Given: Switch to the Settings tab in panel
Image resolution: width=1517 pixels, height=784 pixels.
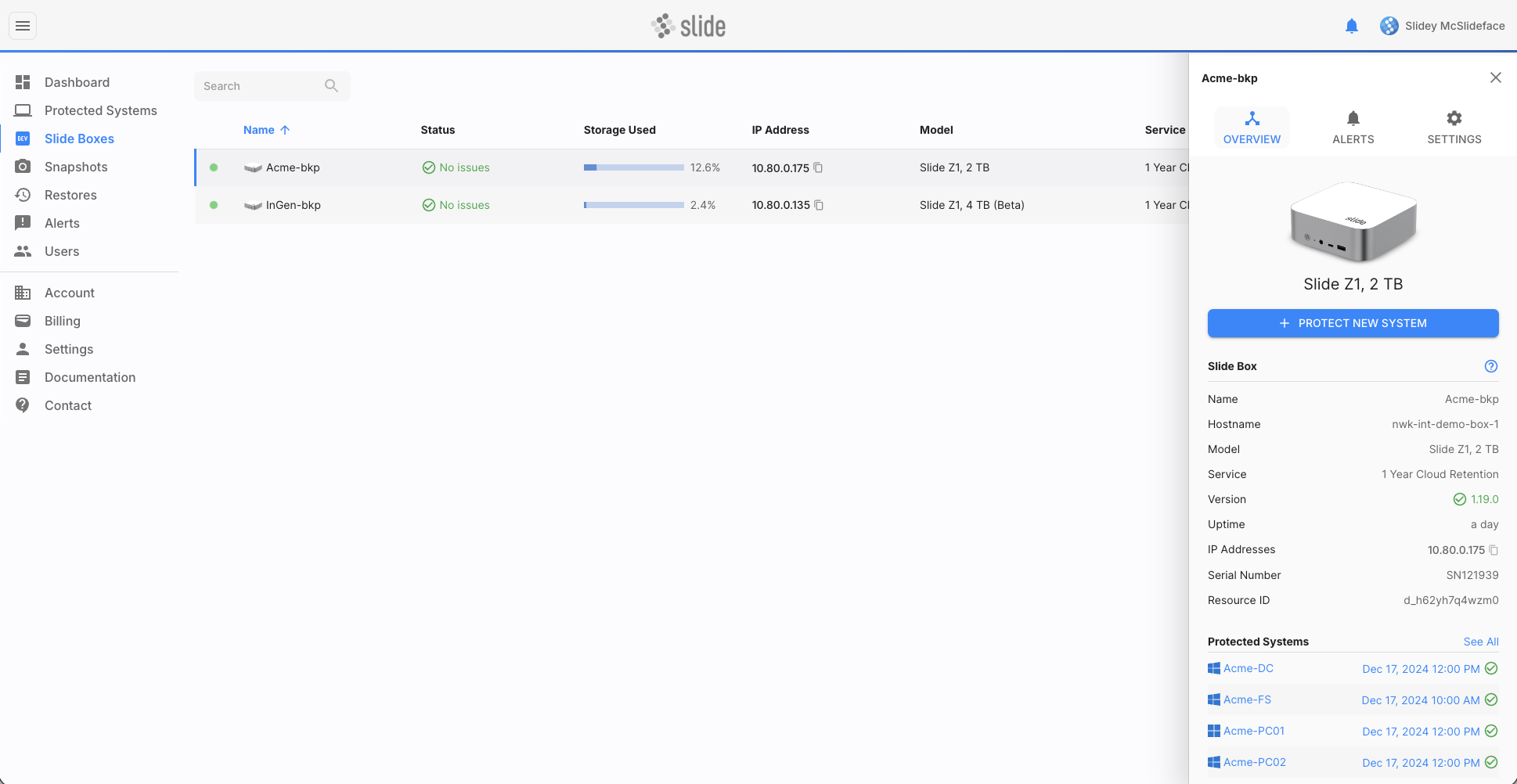Looking at the screenshot, I should click(1454, 128).
